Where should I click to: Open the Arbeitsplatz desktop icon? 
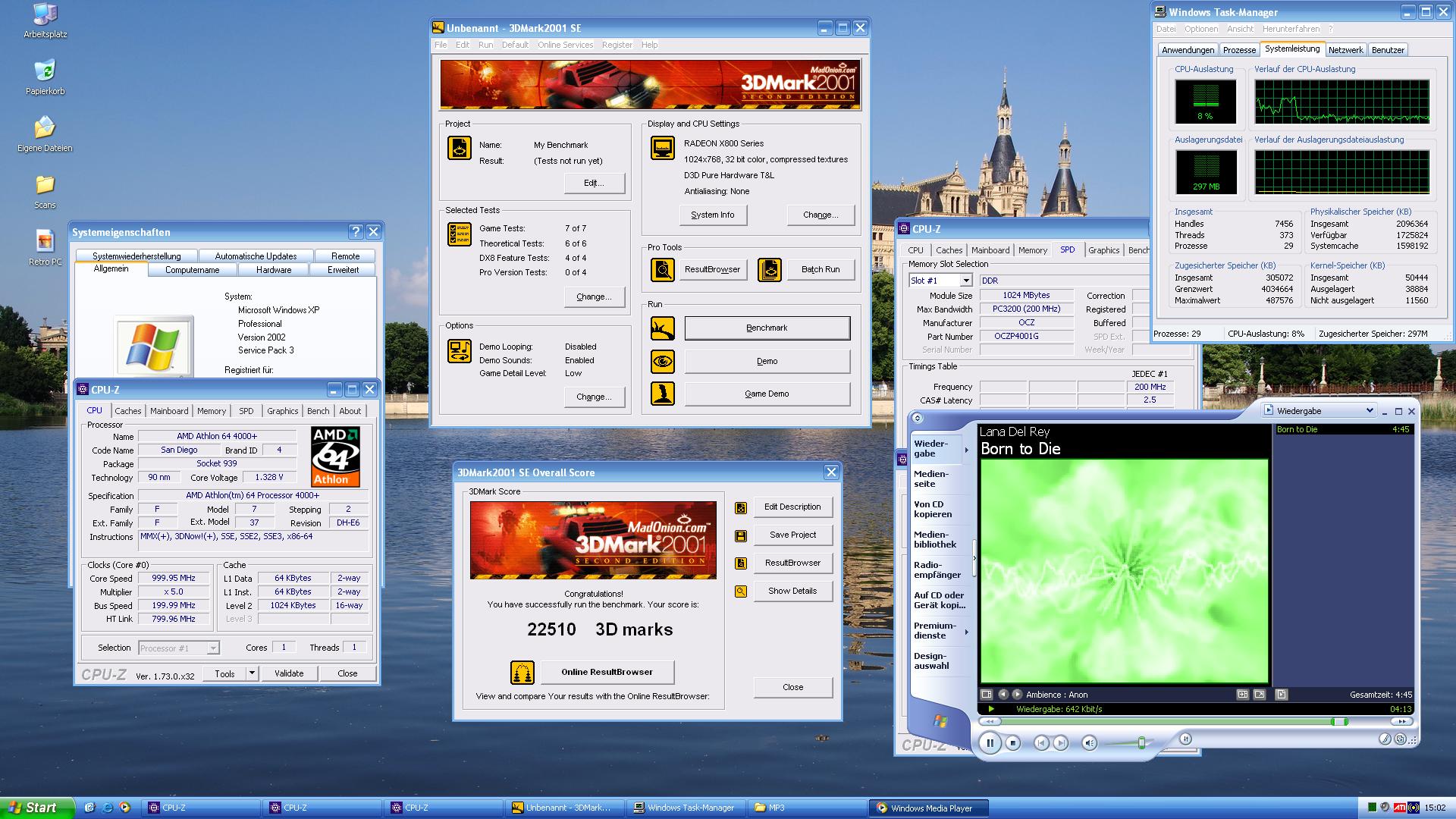tap(45, 20)
